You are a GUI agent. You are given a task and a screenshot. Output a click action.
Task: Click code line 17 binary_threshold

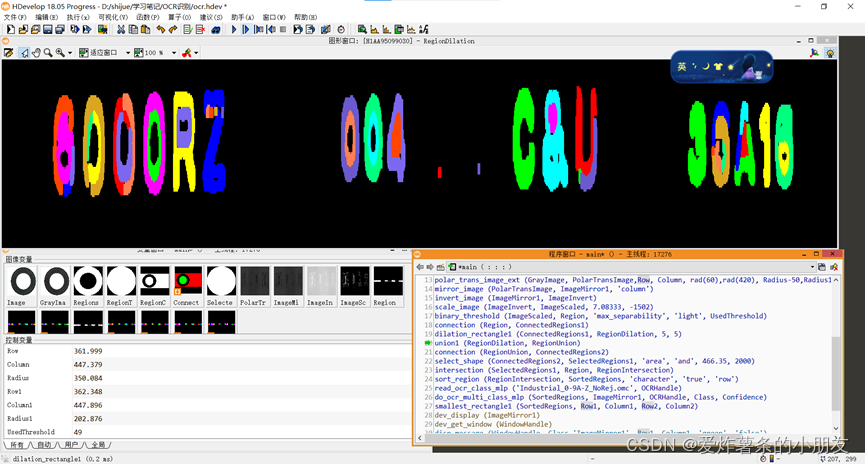click(x=601, y=316)
